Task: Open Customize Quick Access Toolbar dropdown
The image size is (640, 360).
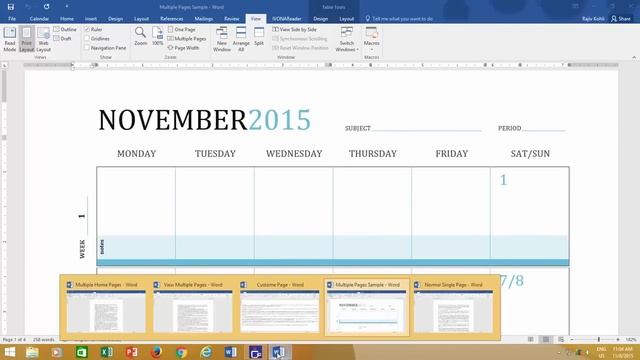Action: 67,7
